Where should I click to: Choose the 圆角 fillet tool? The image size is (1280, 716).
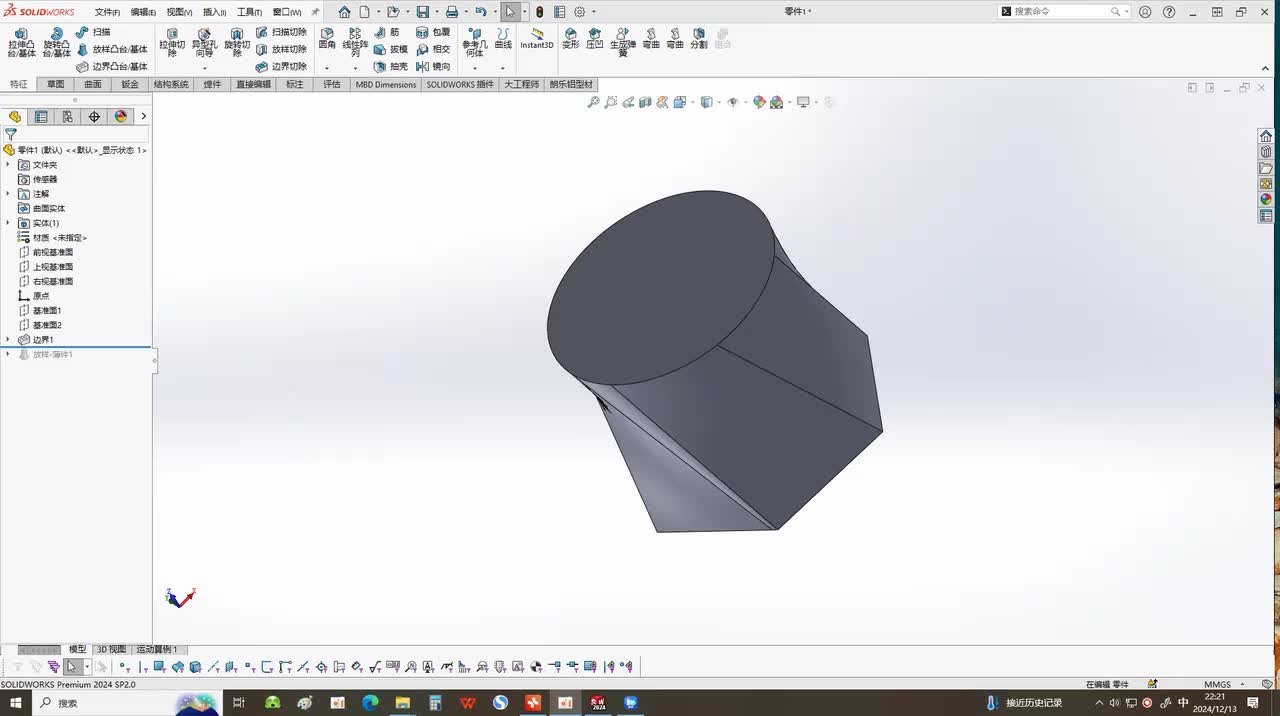click(327, 39)
